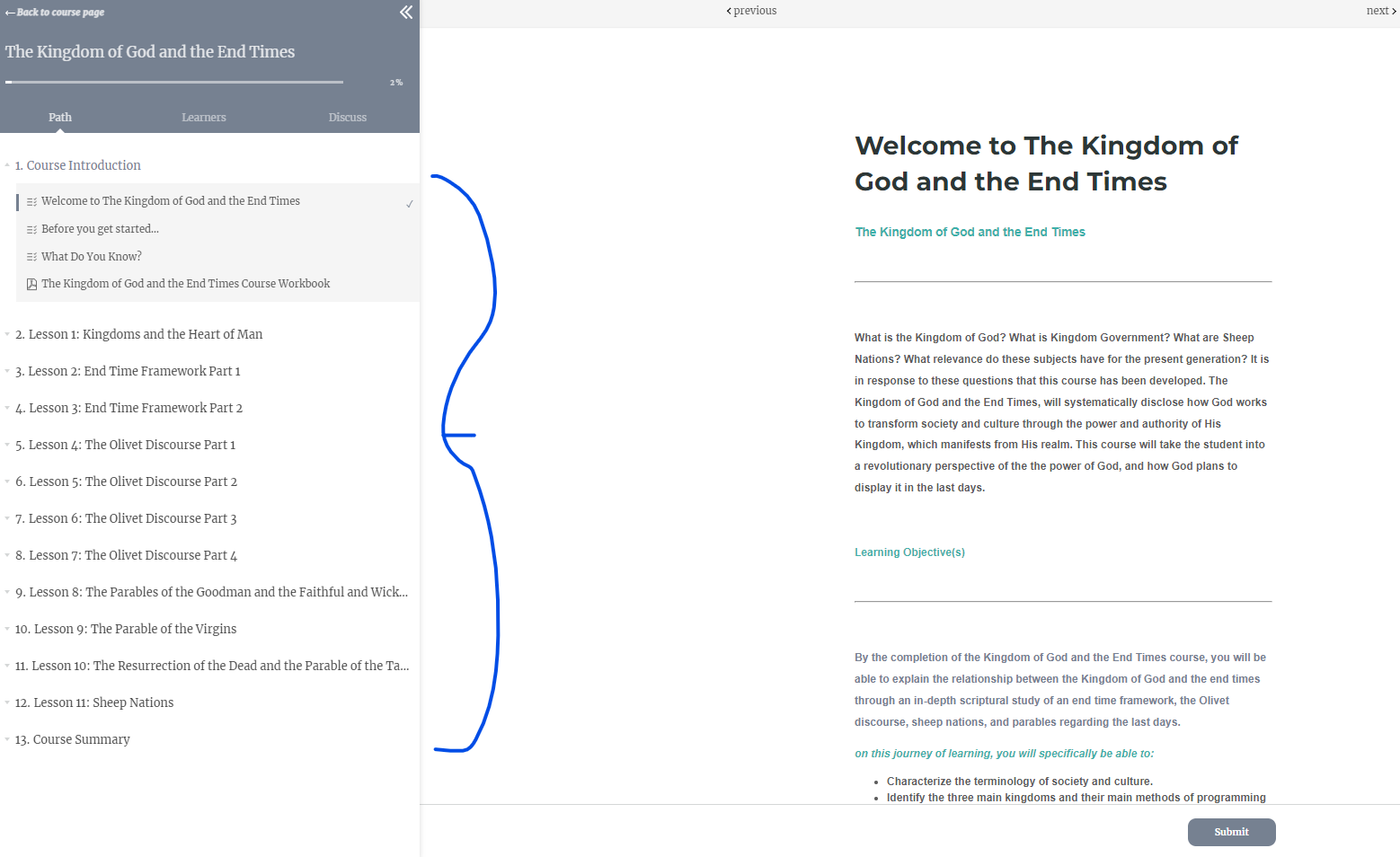The image size is (1400, 857).
Task: Expand Lesson 3: End Time Framework Part 2
Action: tap(7, 408)
